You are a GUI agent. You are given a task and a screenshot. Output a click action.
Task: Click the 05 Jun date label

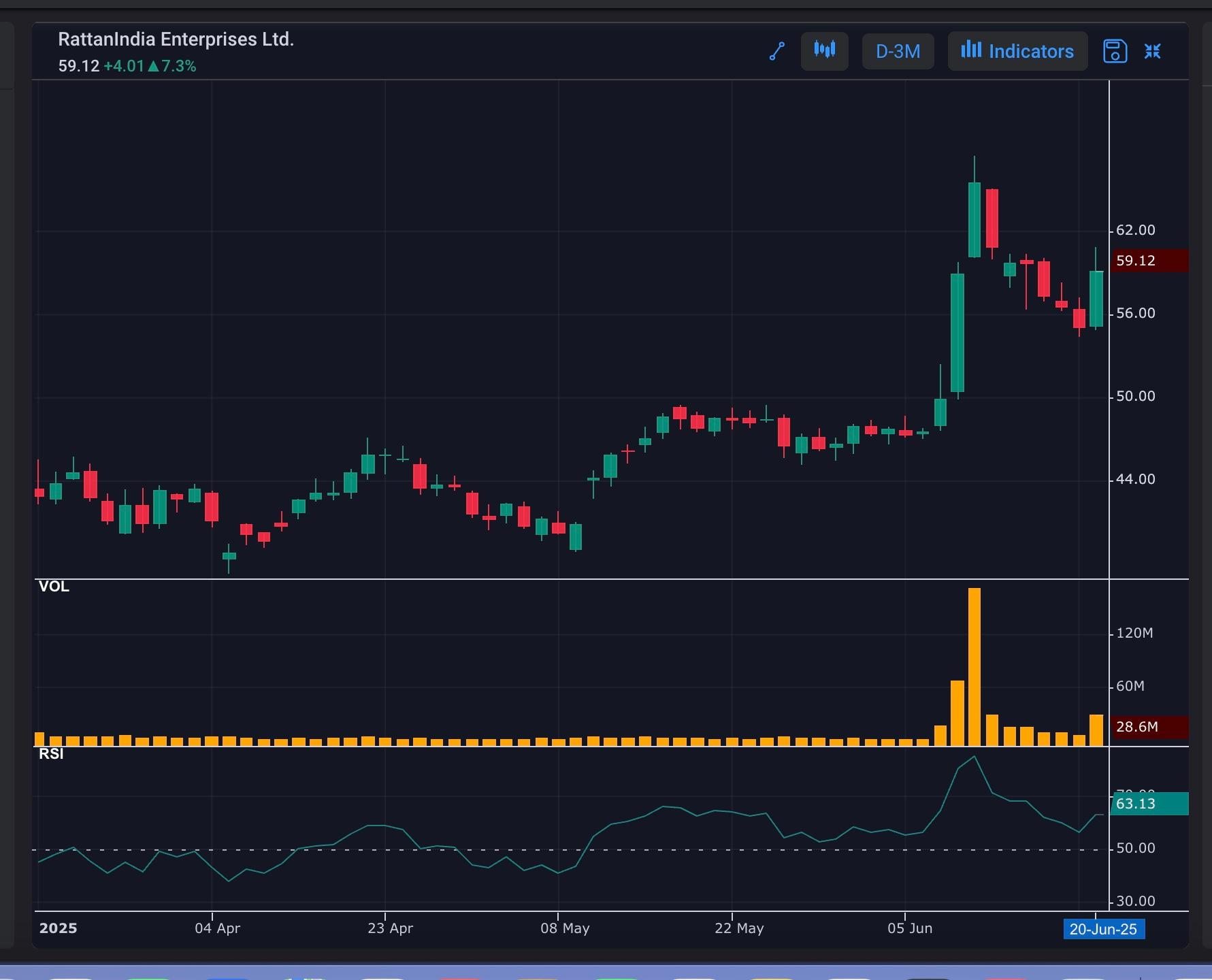click(x=910, y=928)
